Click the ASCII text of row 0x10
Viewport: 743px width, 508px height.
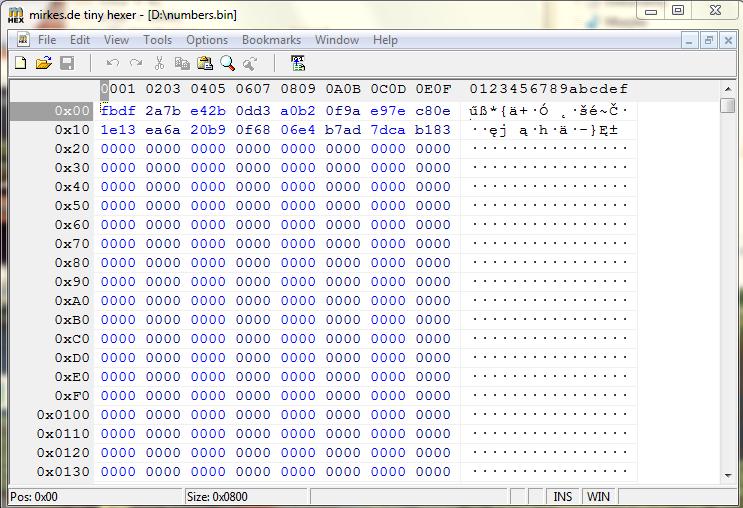click(545, 130)
